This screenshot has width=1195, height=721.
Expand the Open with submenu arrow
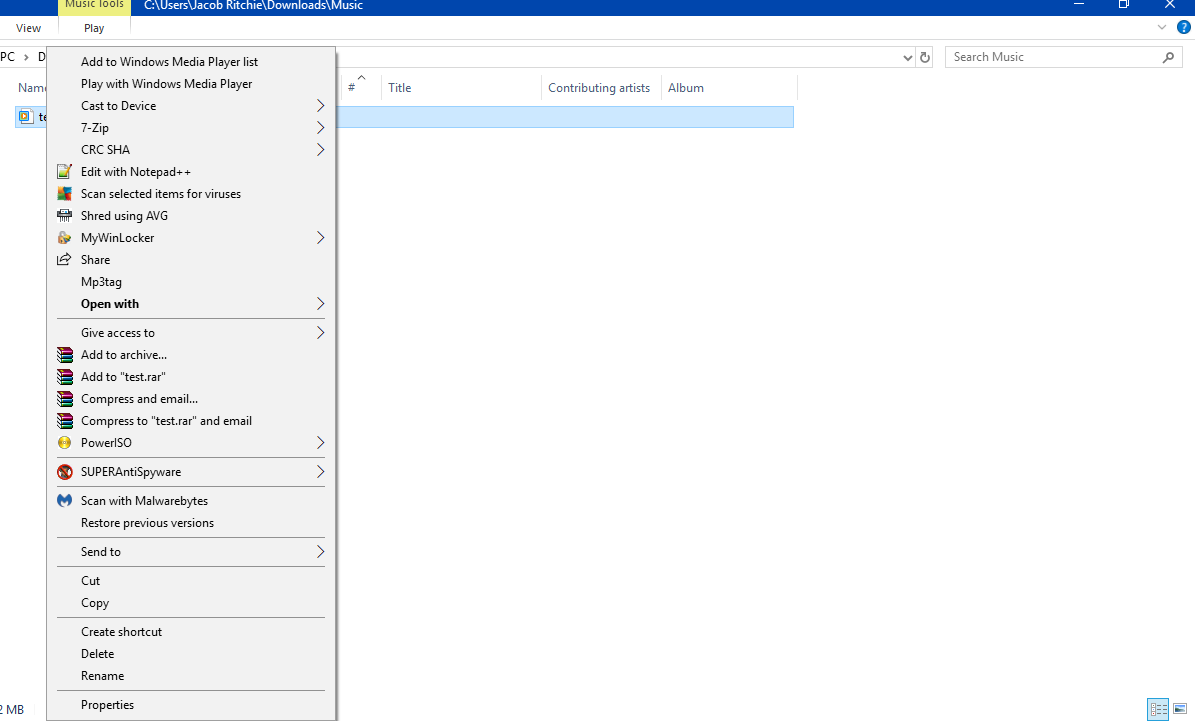tap(321, 304)
